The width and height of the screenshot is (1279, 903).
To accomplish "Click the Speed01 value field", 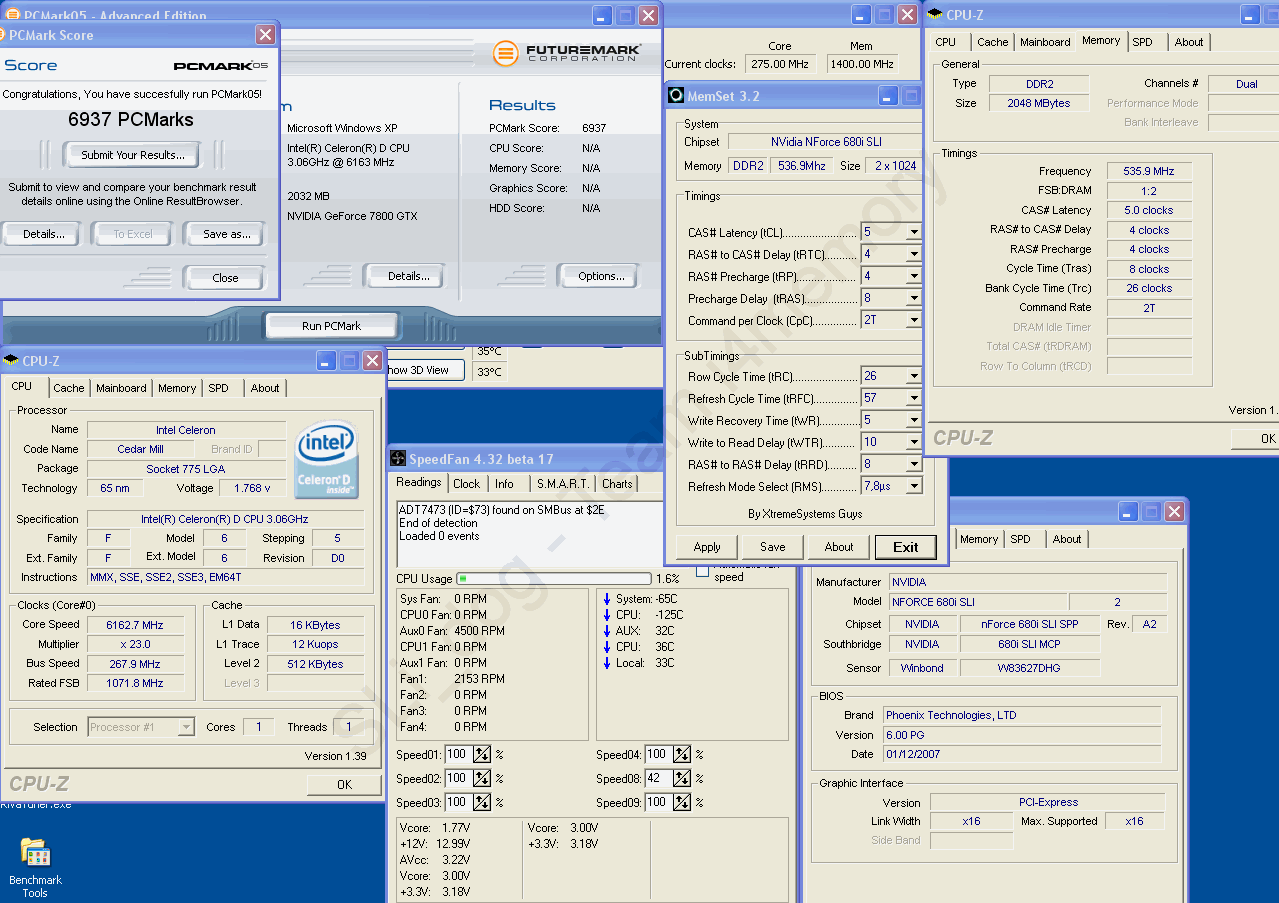I will click(458, 754).
